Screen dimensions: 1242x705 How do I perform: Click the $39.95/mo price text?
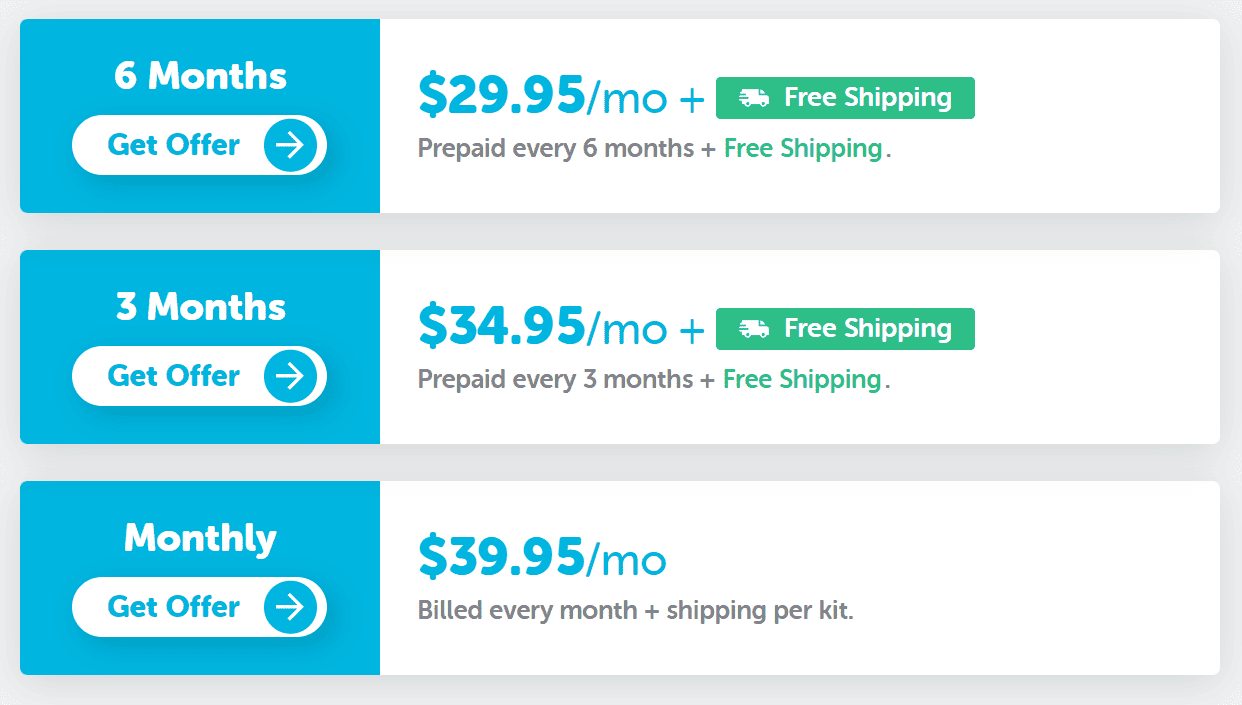(541, 559)
